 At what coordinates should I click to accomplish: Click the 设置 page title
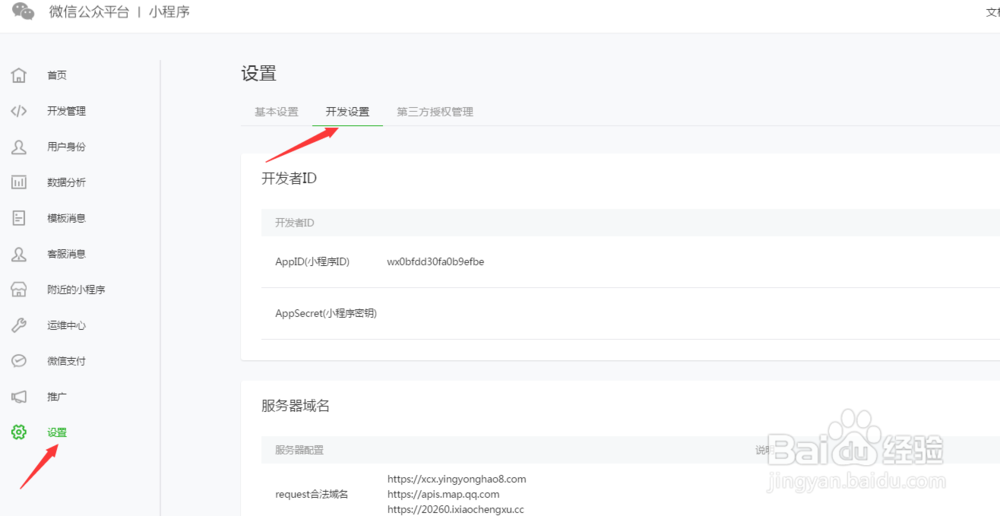pos(258,73)
